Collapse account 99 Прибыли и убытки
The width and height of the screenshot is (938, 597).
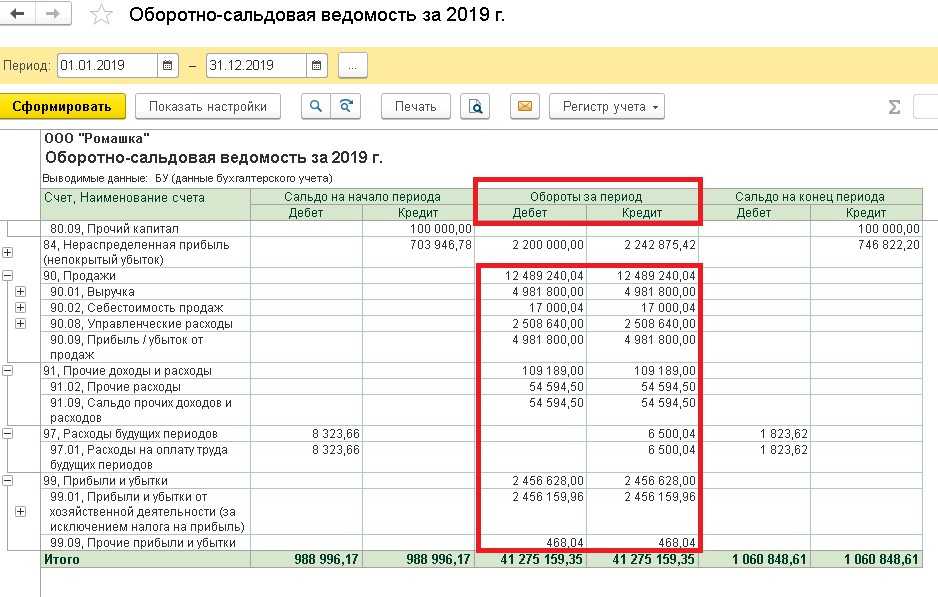tap(7, 480)
